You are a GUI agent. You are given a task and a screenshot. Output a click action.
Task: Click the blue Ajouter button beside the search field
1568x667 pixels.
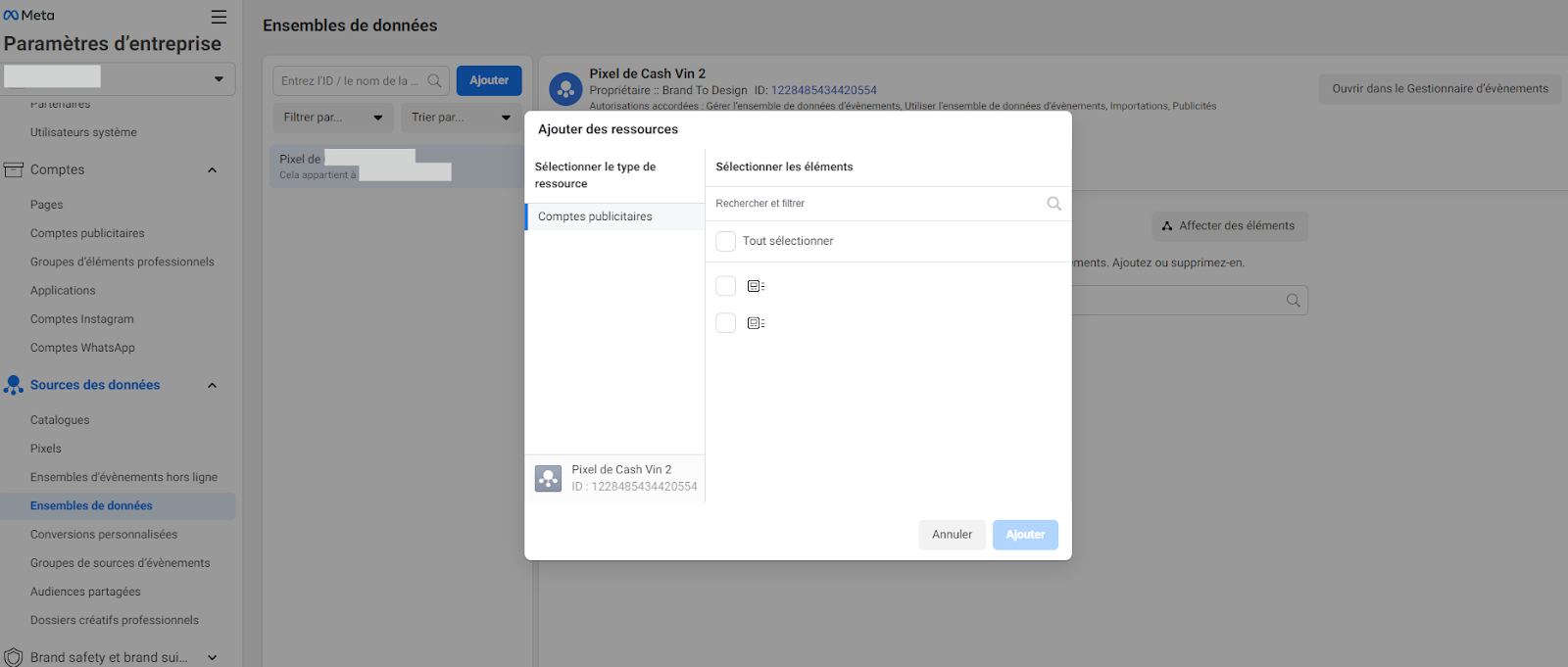tap(489, 80)
